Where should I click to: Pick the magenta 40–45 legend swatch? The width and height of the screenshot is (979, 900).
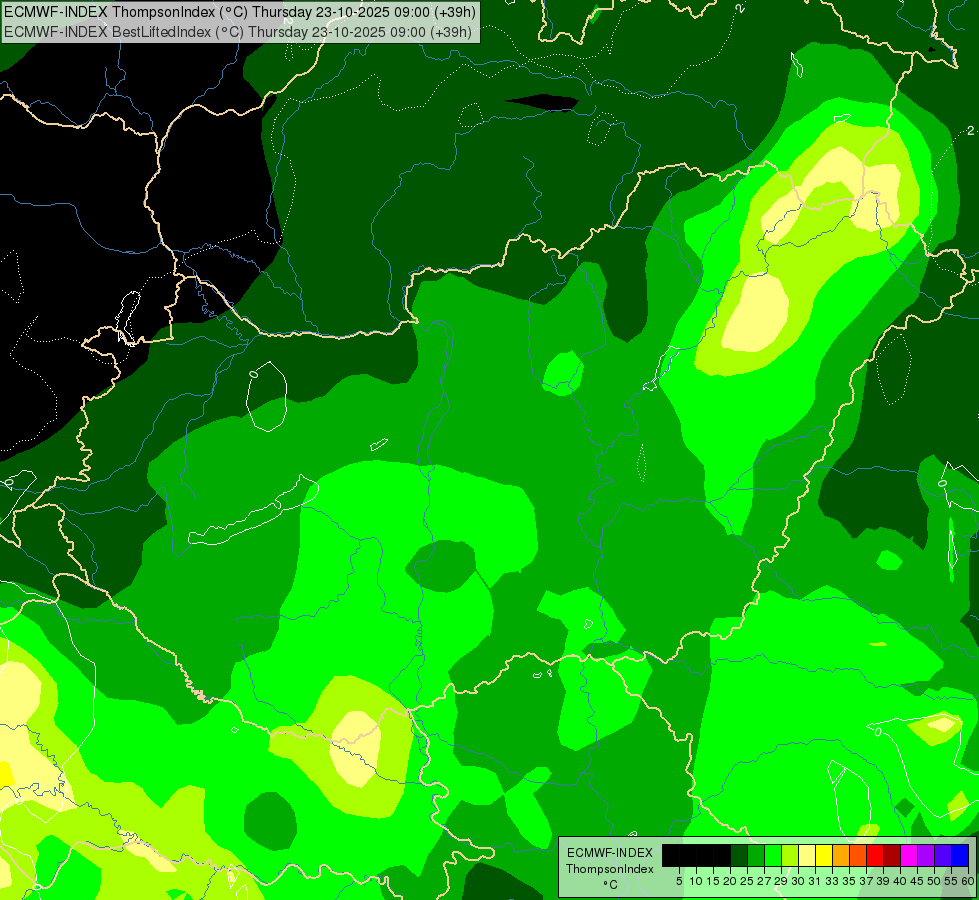(x=909, y=855)
